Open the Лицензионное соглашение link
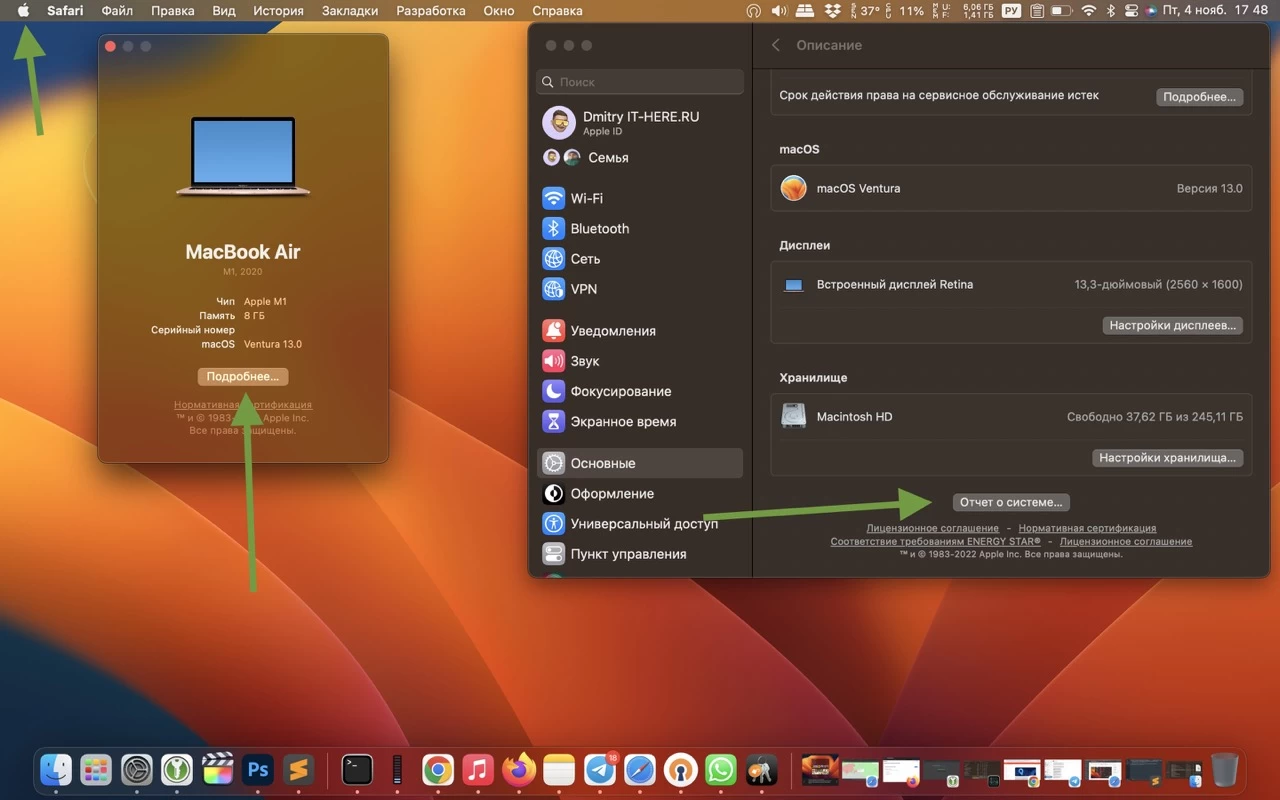The image size is (1280, 800). [x=932, y=527]
